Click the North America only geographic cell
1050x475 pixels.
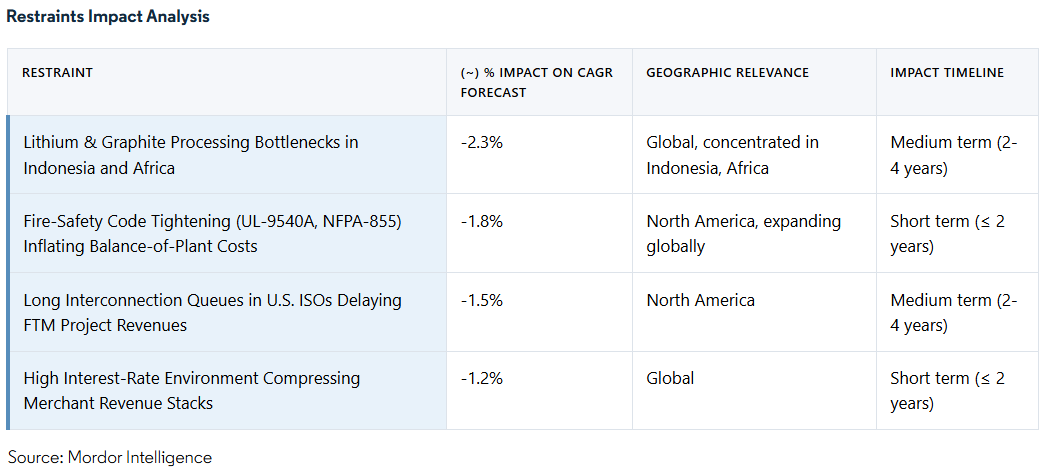pyautogui.click(x=700, y=300)
